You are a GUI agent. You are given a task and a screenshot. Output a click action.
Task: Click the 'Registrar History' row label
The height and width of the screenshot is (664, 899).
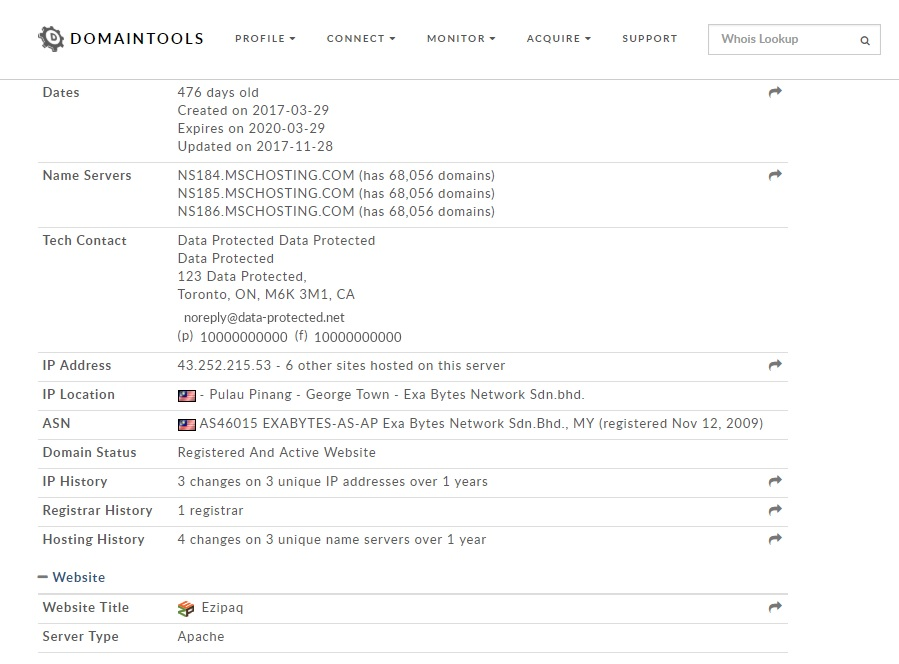(x=97, y=510)
